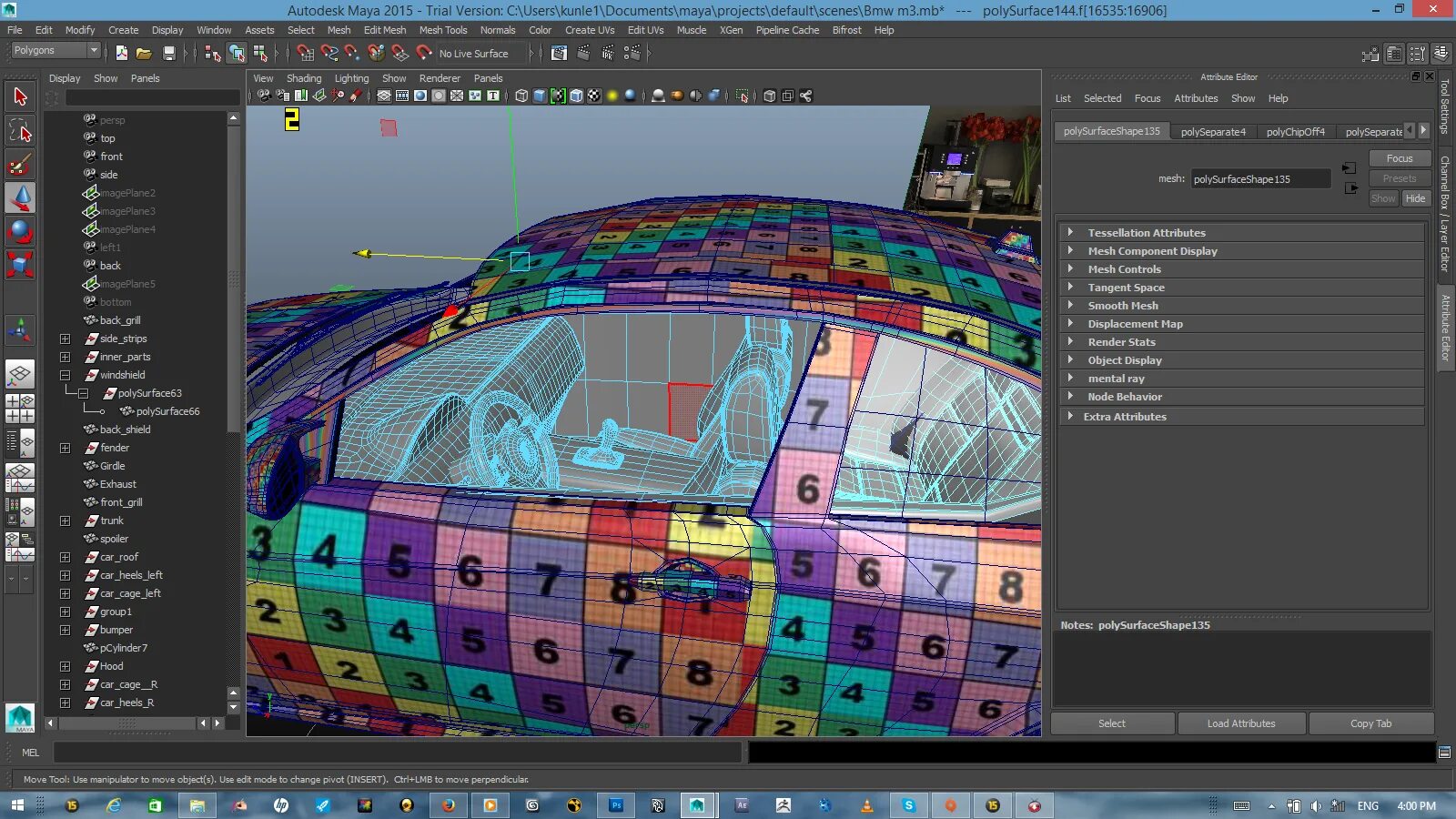Show or hide Channel Box icon
Screen dimensions: 1456x819
pos(1441,54)
